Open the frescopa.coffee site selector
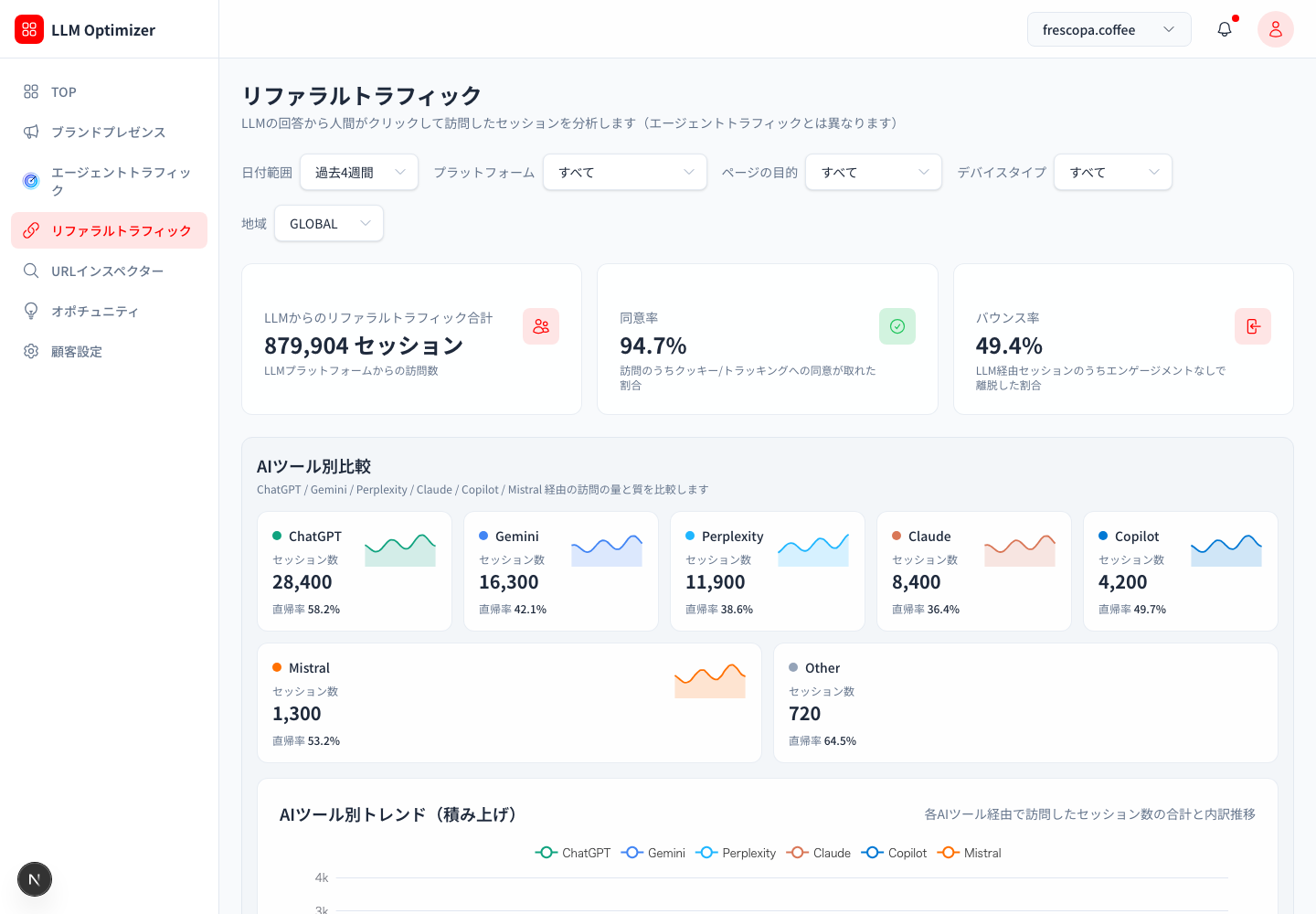Screen dimensions: 1316x914 pos(1109,29)
